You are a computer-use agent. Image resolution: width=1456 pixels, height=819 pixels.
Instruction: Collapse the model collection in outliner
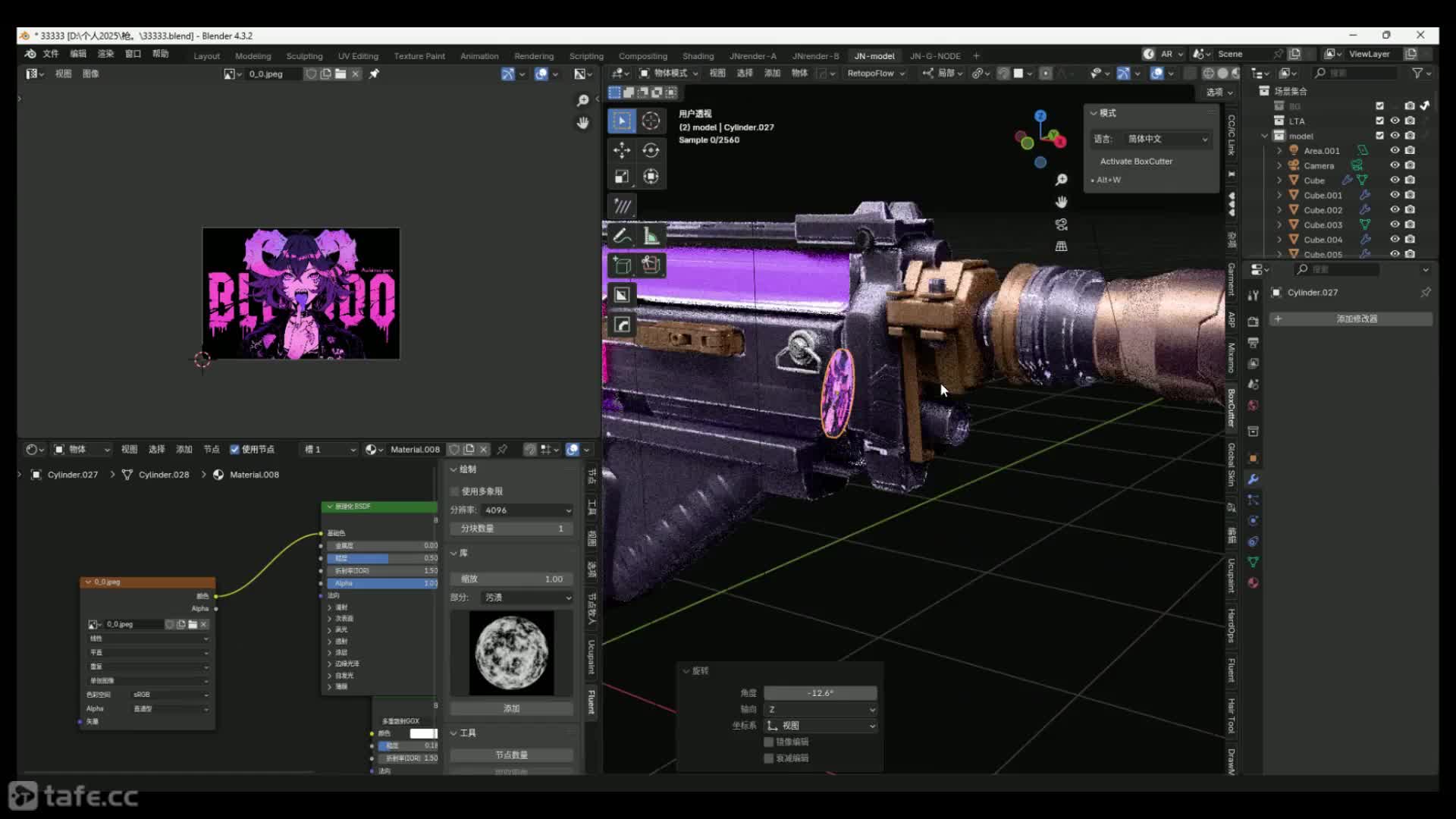(1264, 136)
